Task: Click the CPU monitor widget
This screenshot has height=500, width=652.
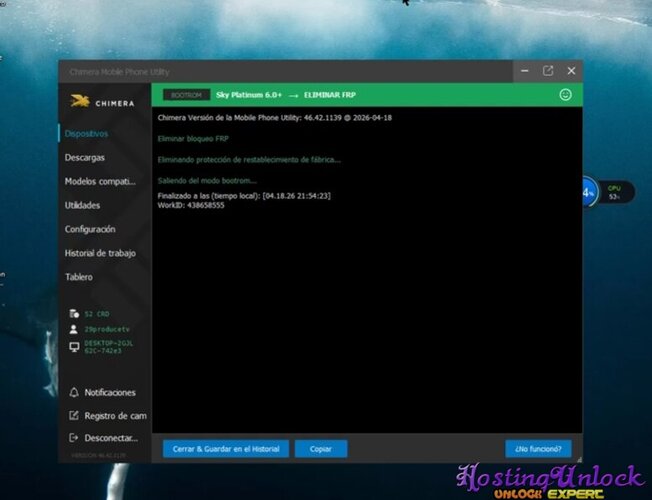Action: (x=617, y=192)
